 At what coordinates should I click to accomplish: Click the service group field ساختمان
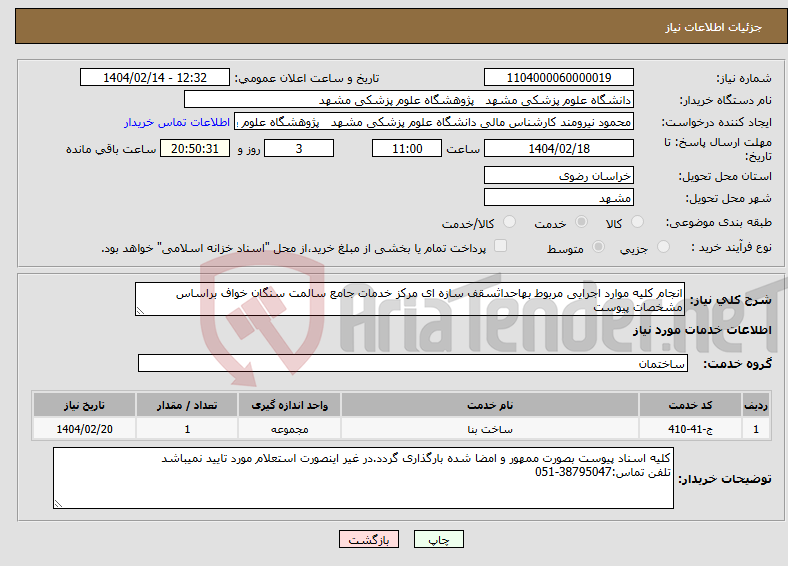point(413,363)
